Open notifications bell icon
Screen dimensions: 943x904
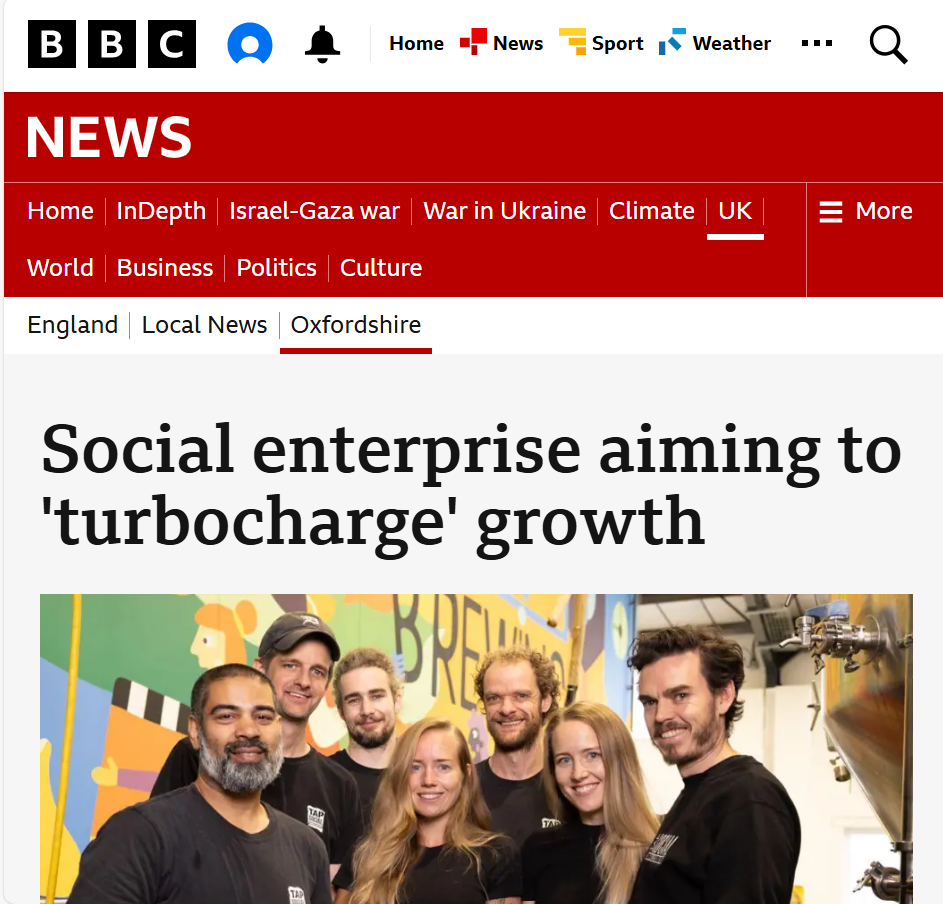coord(322,44)
